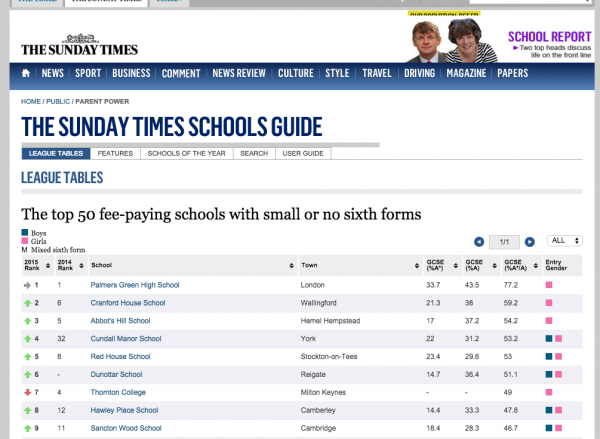600x439 pixels.
Task: Click green up arrow for Sancton Wood
Action: 28,428
